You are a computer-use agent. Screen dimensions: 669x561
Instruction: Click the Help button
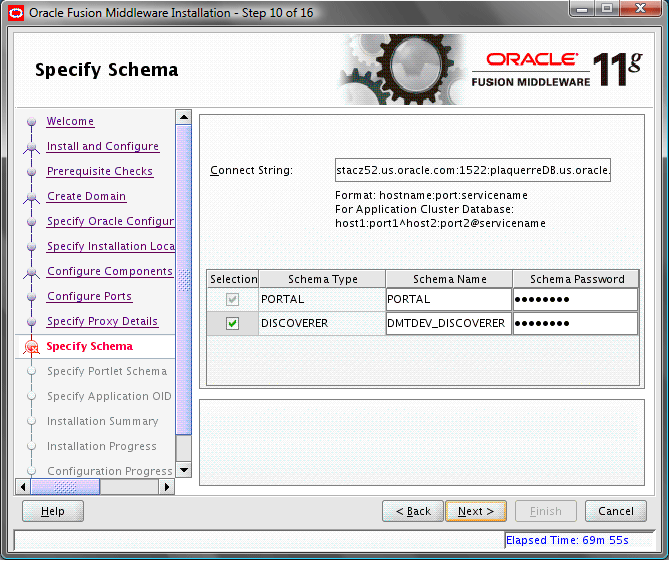coord(53,511)
